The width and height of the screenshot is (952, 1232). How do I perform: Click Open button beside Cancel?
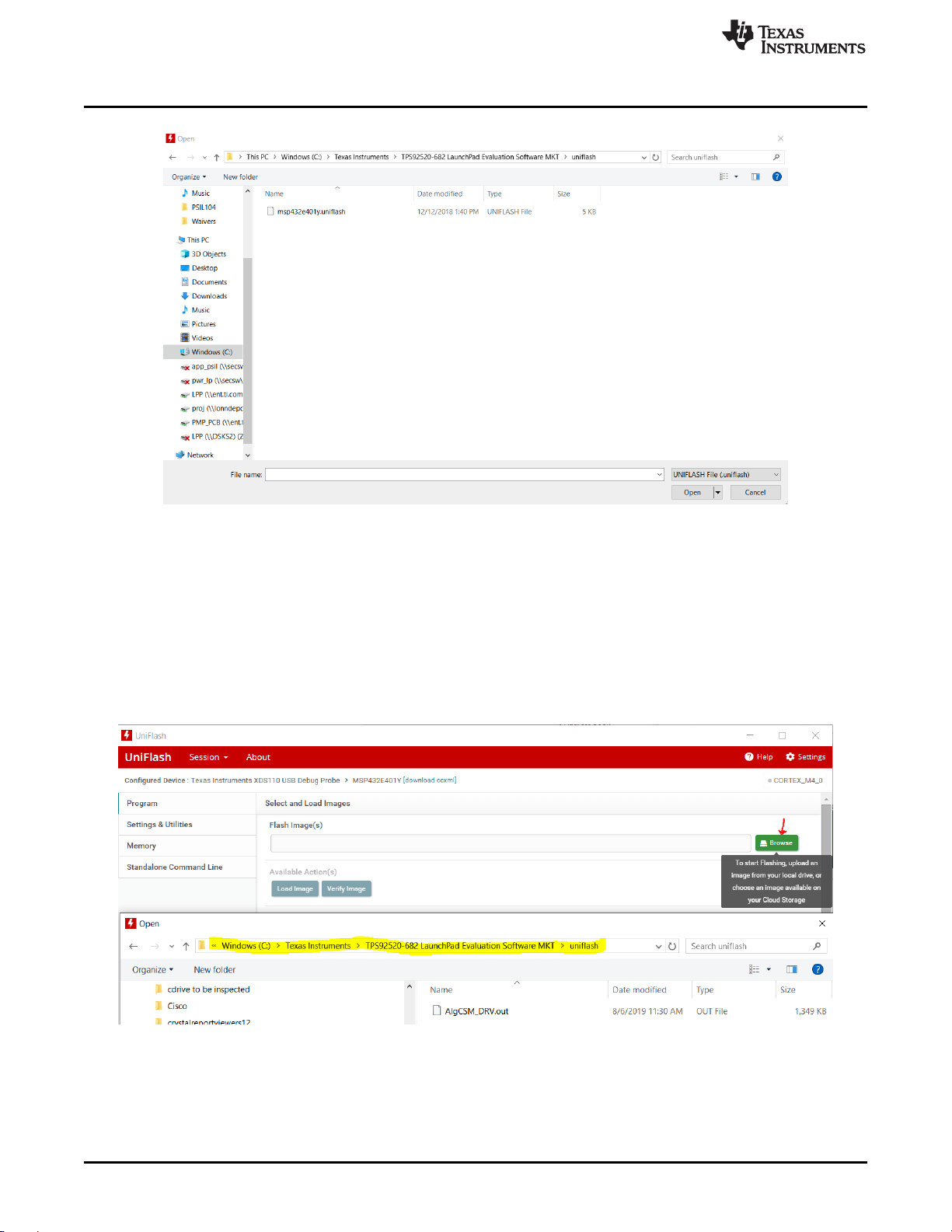point(692,492)
